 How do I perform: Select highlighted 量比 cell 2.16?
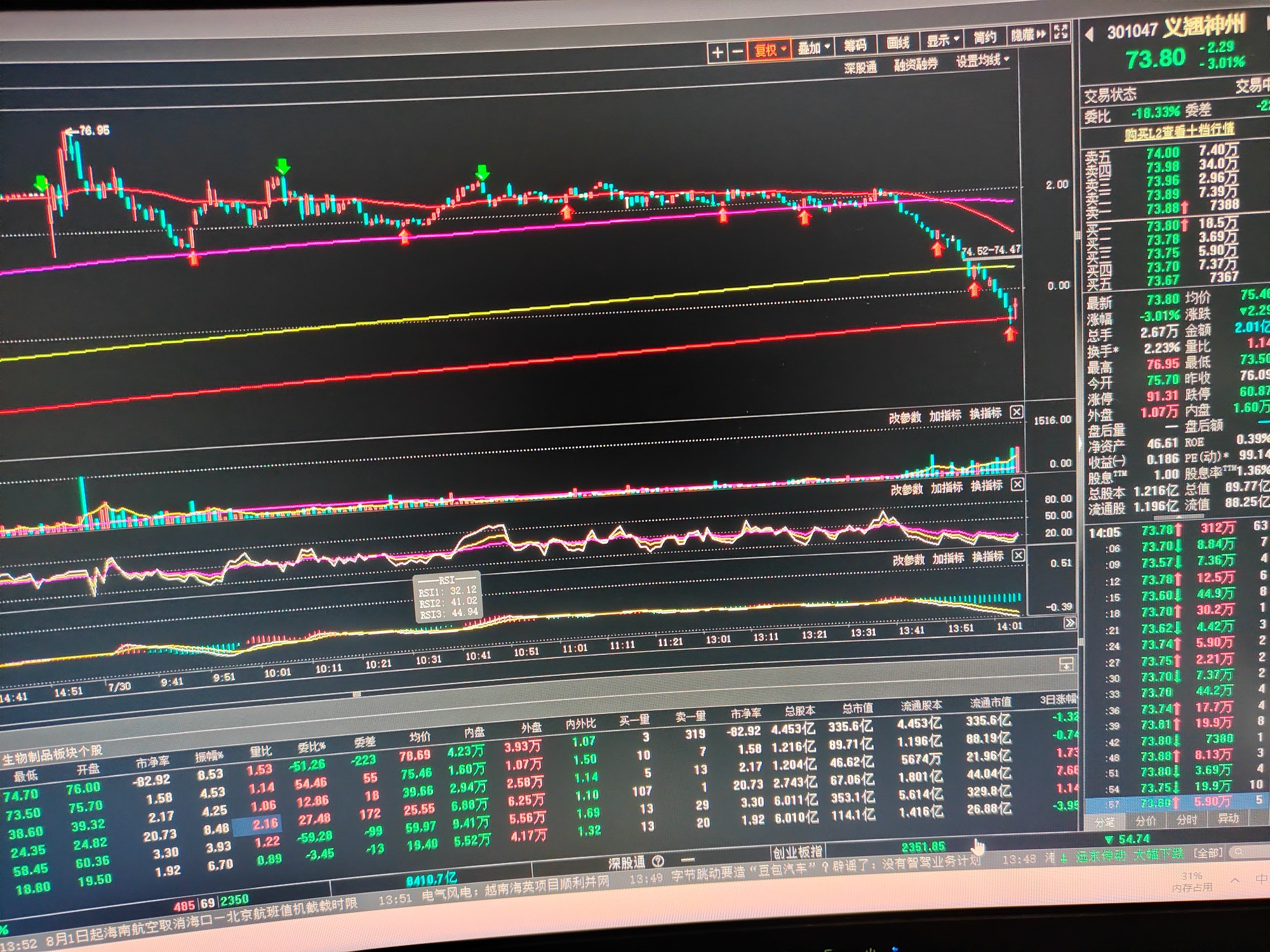tap(257, 824)
